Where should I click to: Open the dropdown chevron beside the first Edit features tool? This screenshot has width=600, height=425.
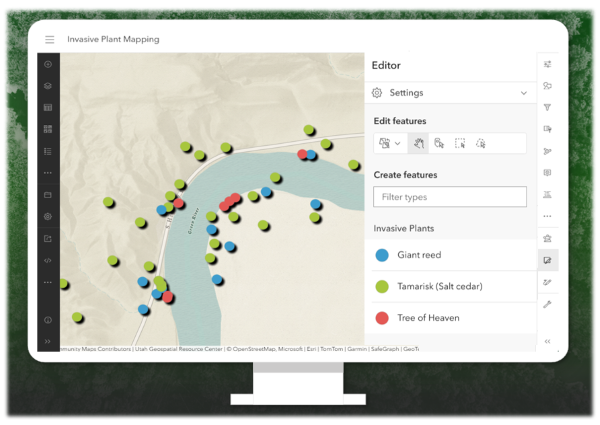(398, 144)
